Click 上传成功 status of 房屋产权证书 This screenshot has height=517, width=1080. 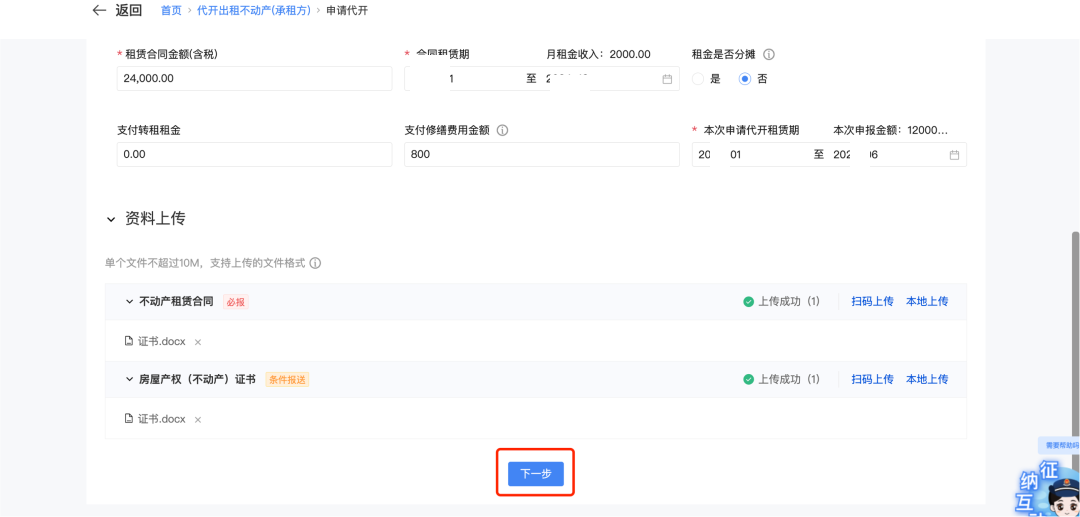[x=782, y=379]
